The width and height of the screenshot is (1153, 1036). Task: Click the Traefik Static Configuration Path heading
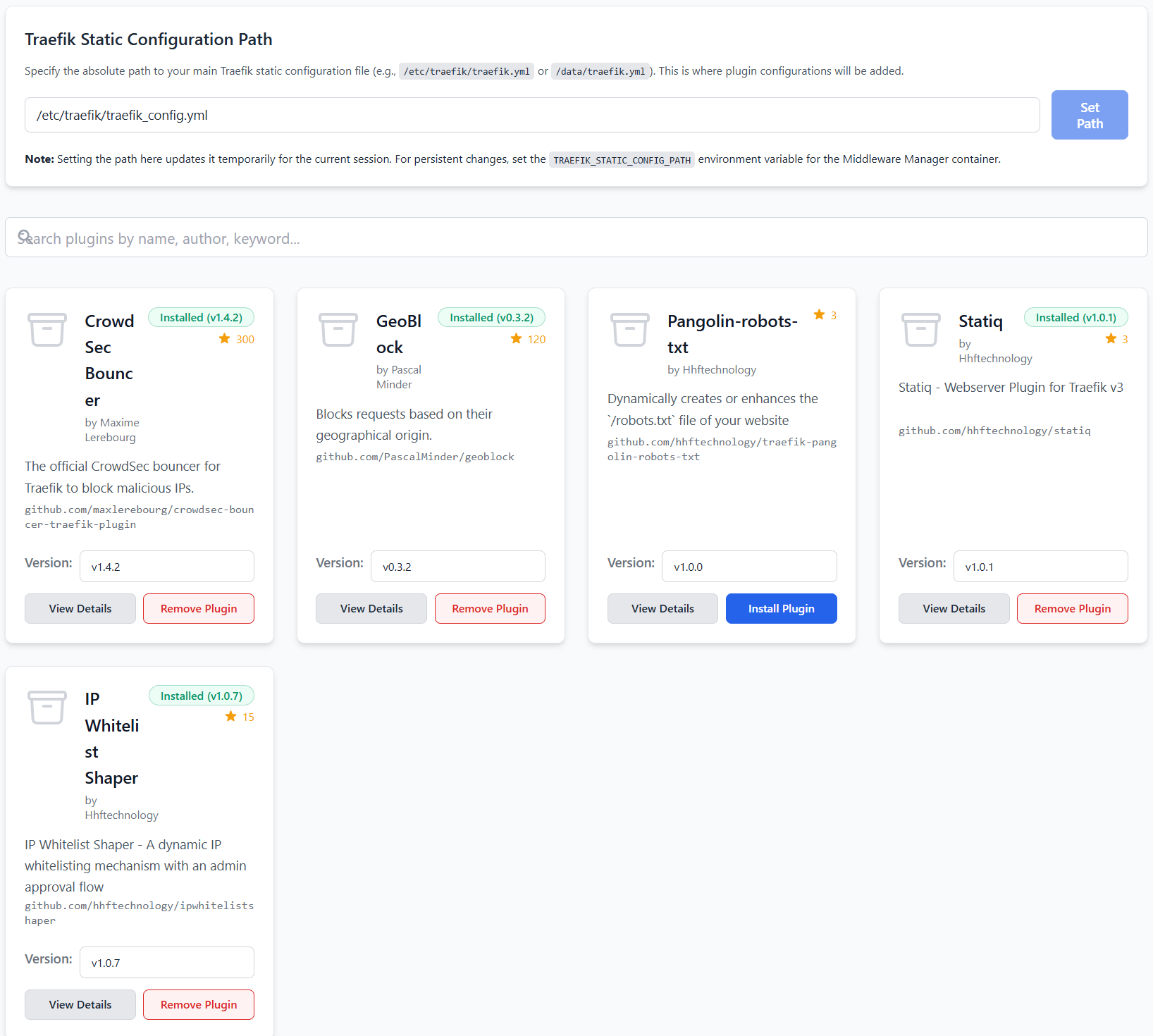coord(149,39)
